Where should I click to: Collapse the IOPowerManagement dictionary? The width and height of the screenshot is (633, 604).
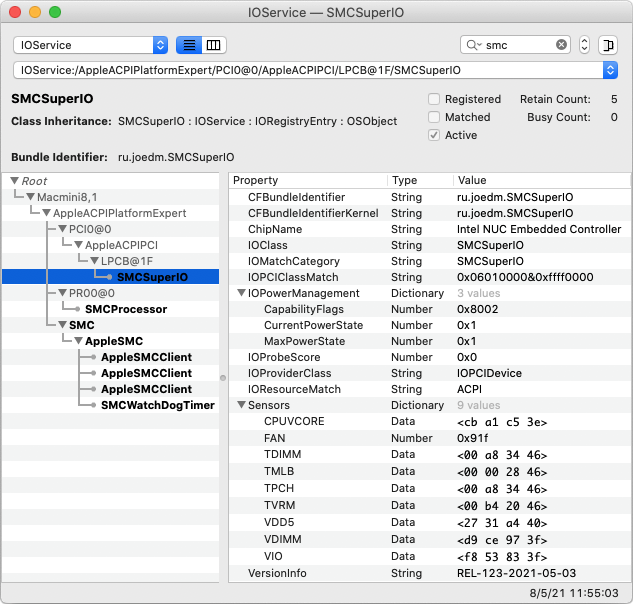[241, 293]
